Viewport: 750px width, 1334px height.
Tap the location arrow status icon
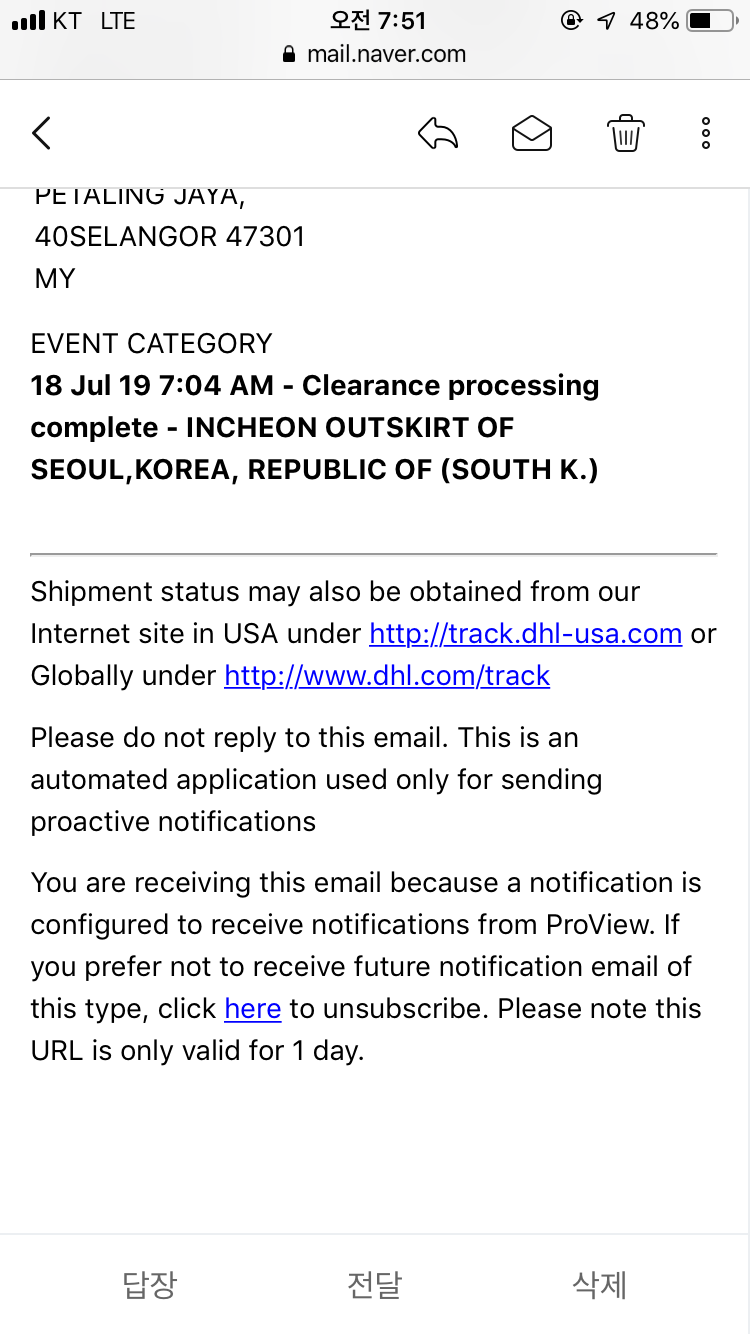click(606, 21)
